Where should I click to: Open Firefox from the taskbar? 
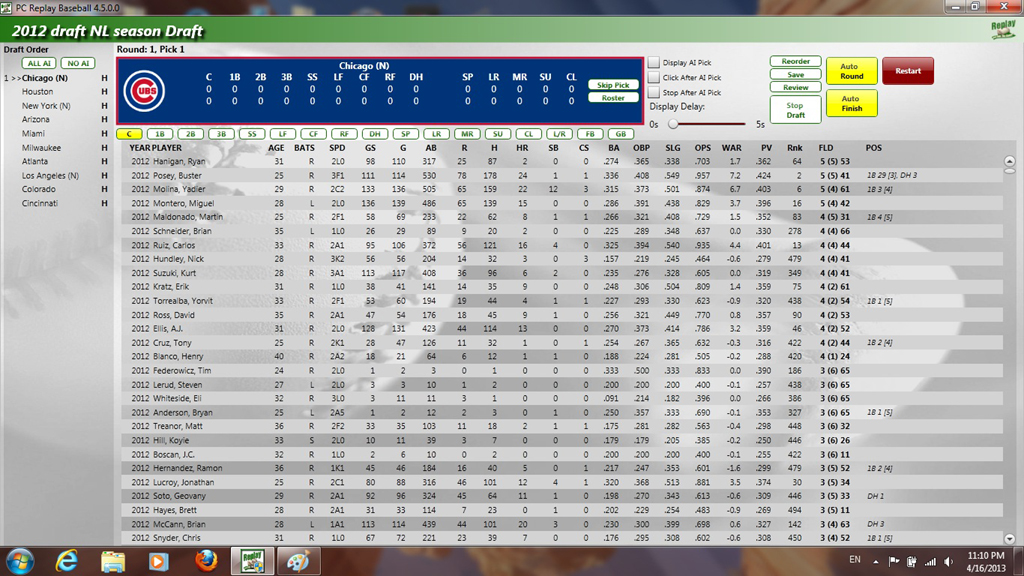click(x=206, y=560)
